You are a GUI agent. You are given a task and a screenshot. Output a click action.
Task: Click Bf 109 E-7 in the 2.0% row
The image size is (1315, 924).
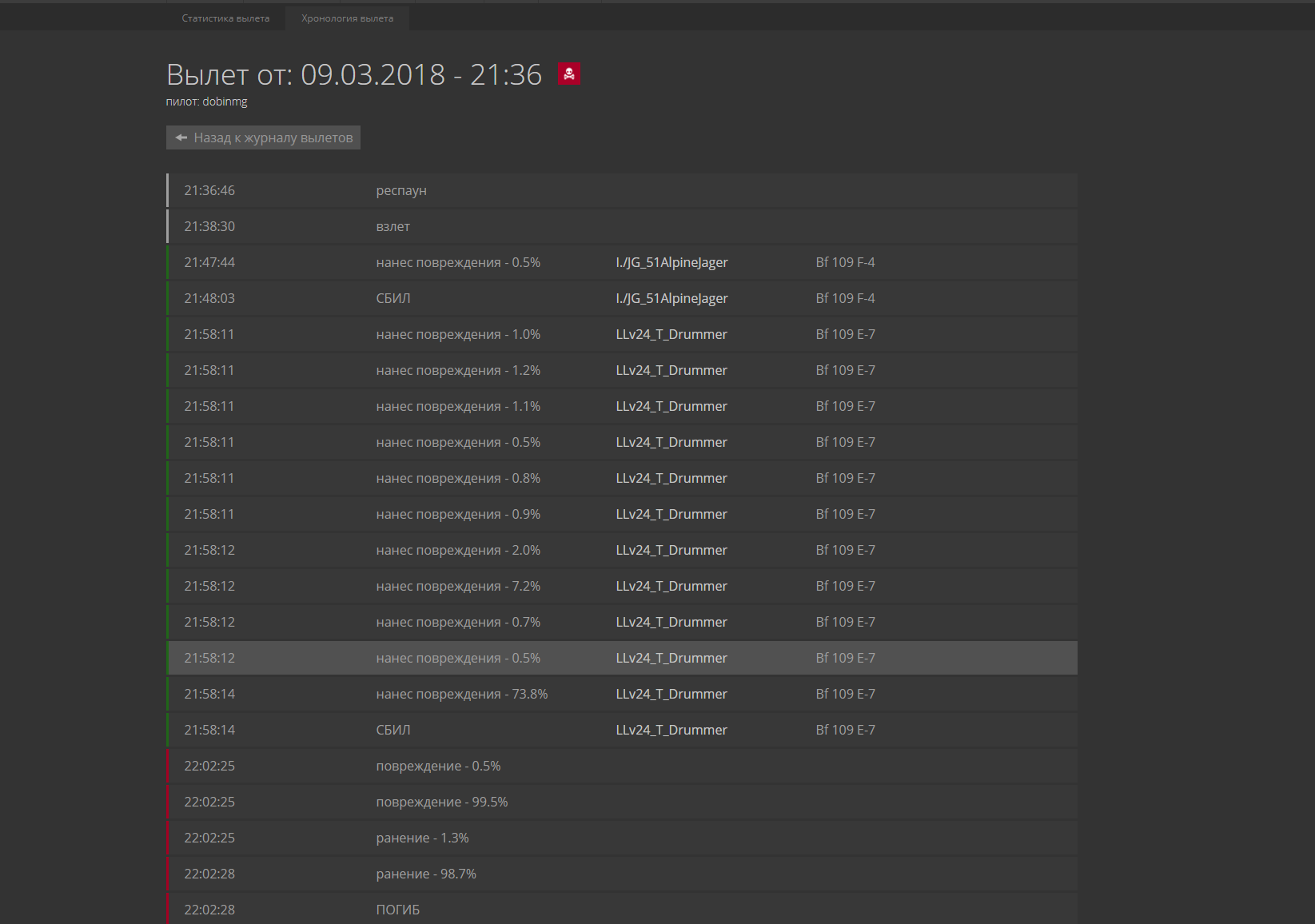(845, 550)
